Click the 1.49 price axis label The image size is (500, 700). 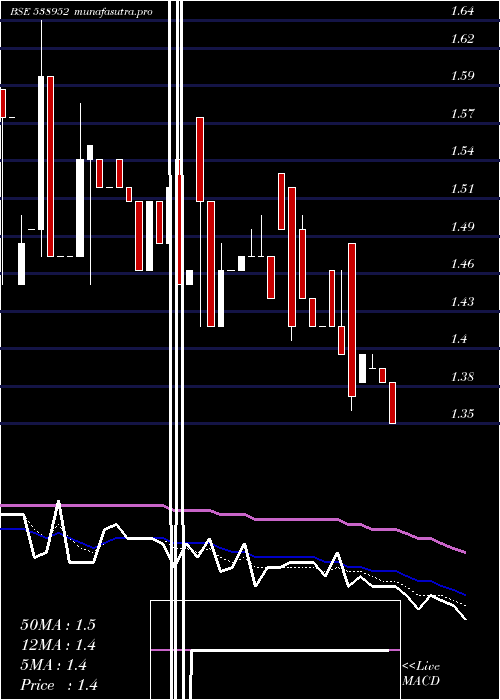(x=462, y=227)
